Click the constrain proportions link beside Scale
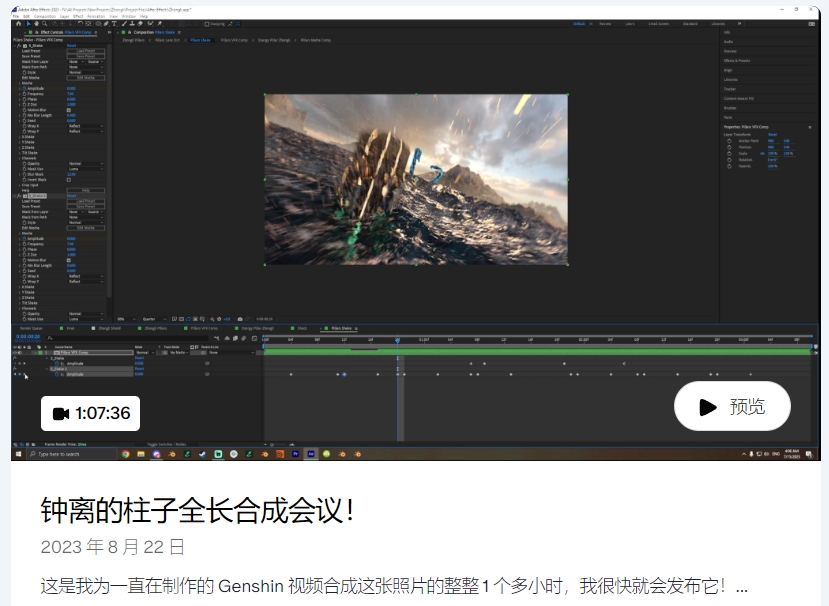 click(762, 153)
